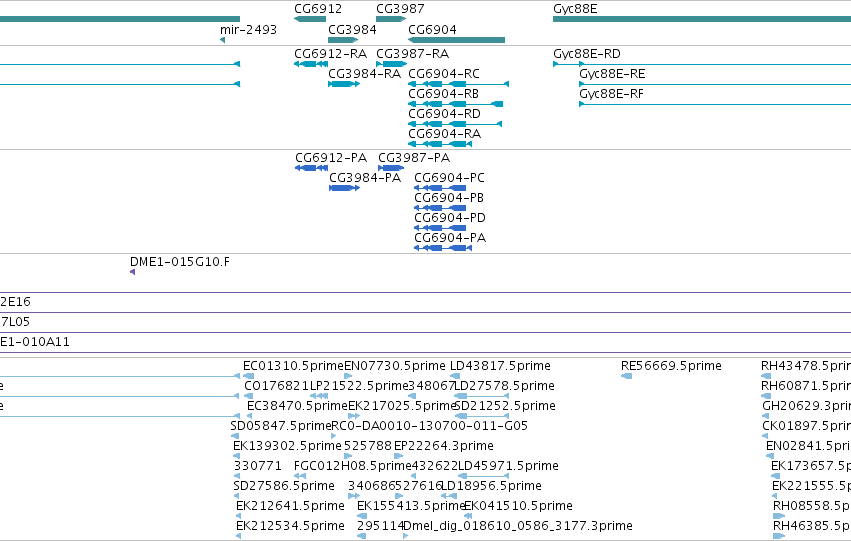Click the DME1-015G10.F label
This screenshot has height=541, width=851.
(180, 262)
